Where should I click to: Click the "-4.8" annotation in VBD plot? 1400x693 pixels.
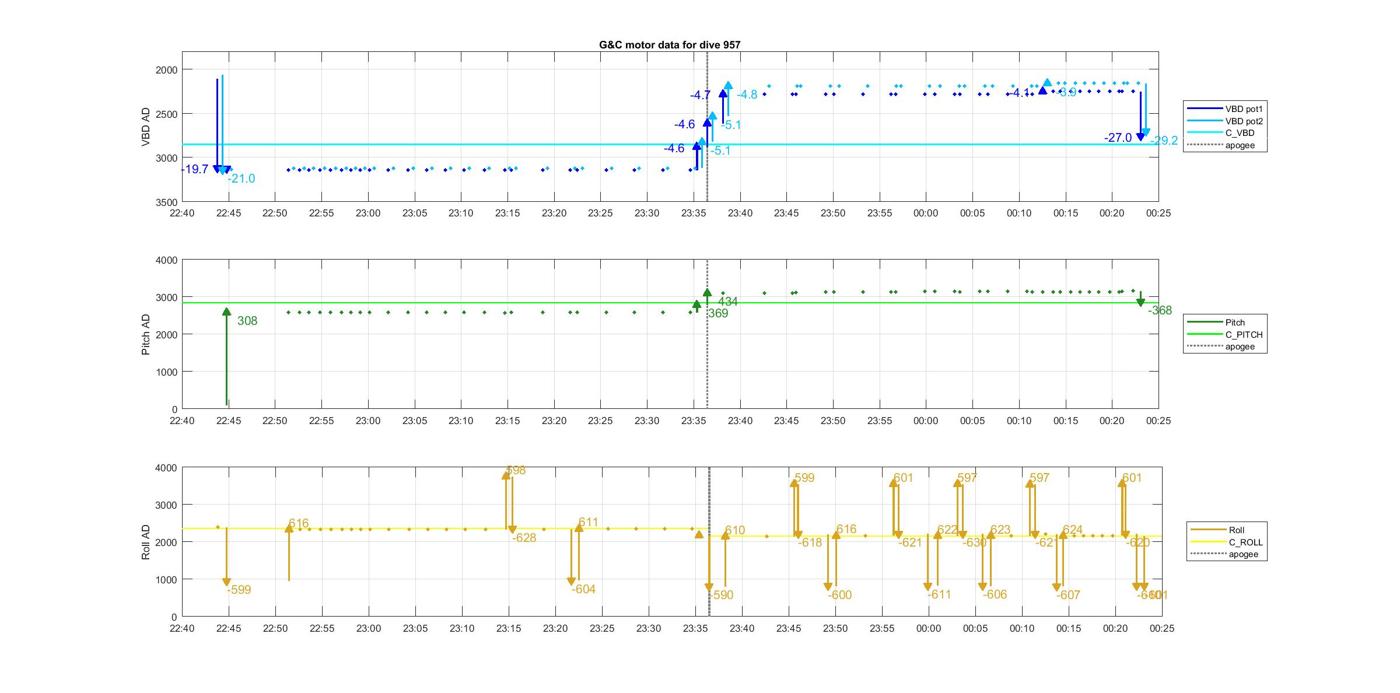pyautogui.click(x=747, y=95)
